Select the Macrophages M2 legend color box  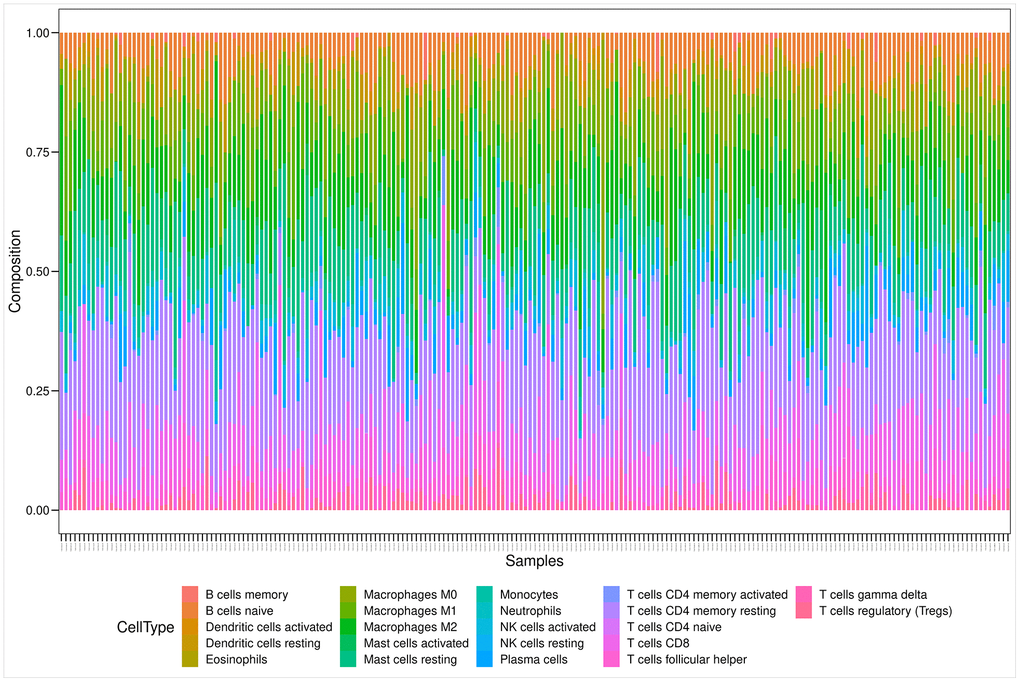[x=348, y=627]
